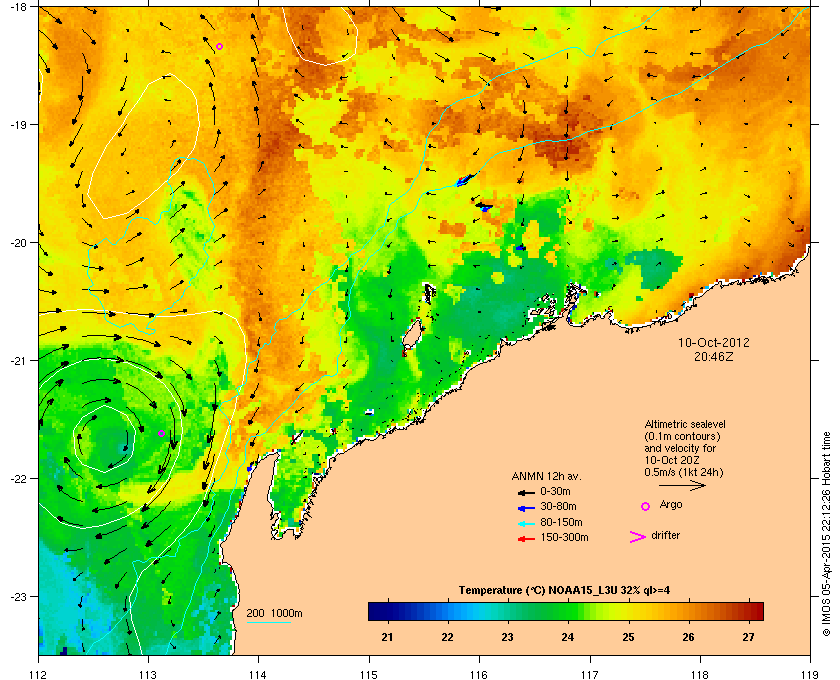Click the red 150-300m arrow legend symbol
This screenshot has width=840, height=680.
point(526,539)
